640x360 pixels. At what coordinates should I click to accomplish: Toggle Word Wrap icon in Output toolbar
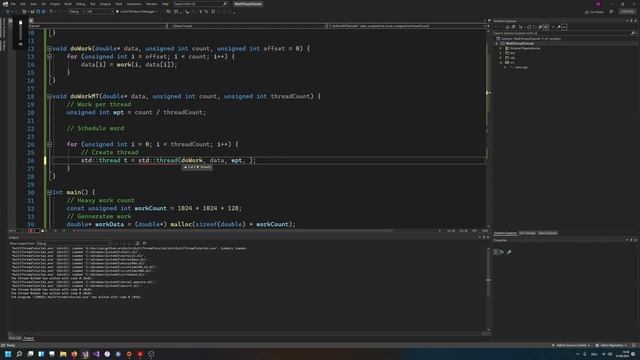[144, 243]
